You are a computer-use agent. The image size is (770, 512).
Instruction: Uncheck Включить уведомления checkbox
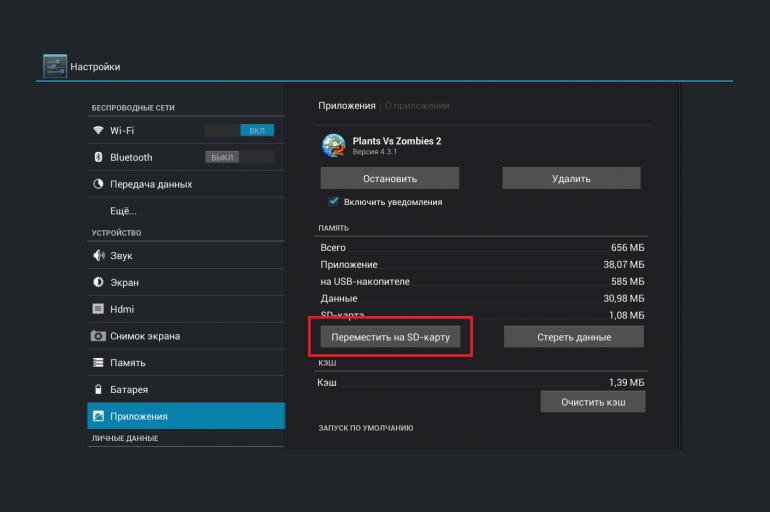coord(333,202)
